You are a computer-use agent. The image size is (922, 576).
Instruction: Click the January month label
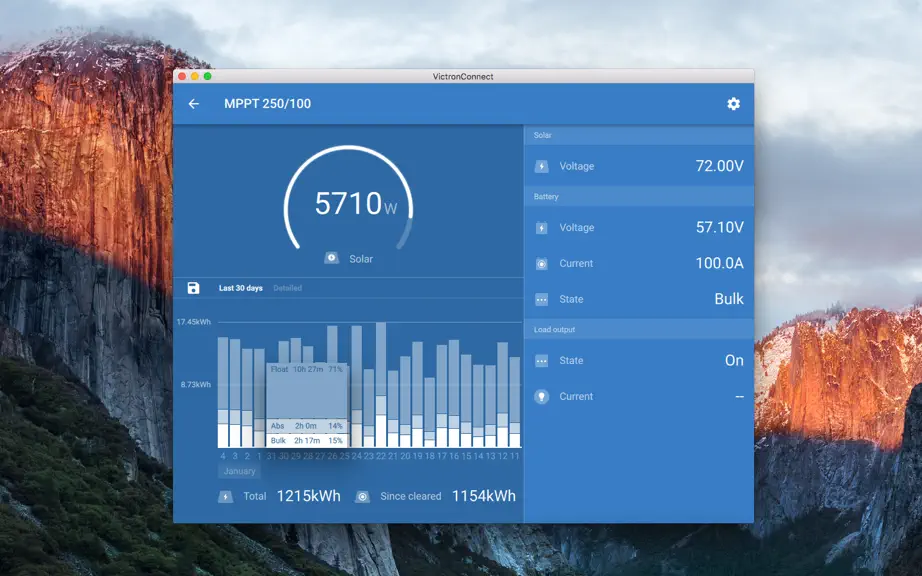[239, 471]
